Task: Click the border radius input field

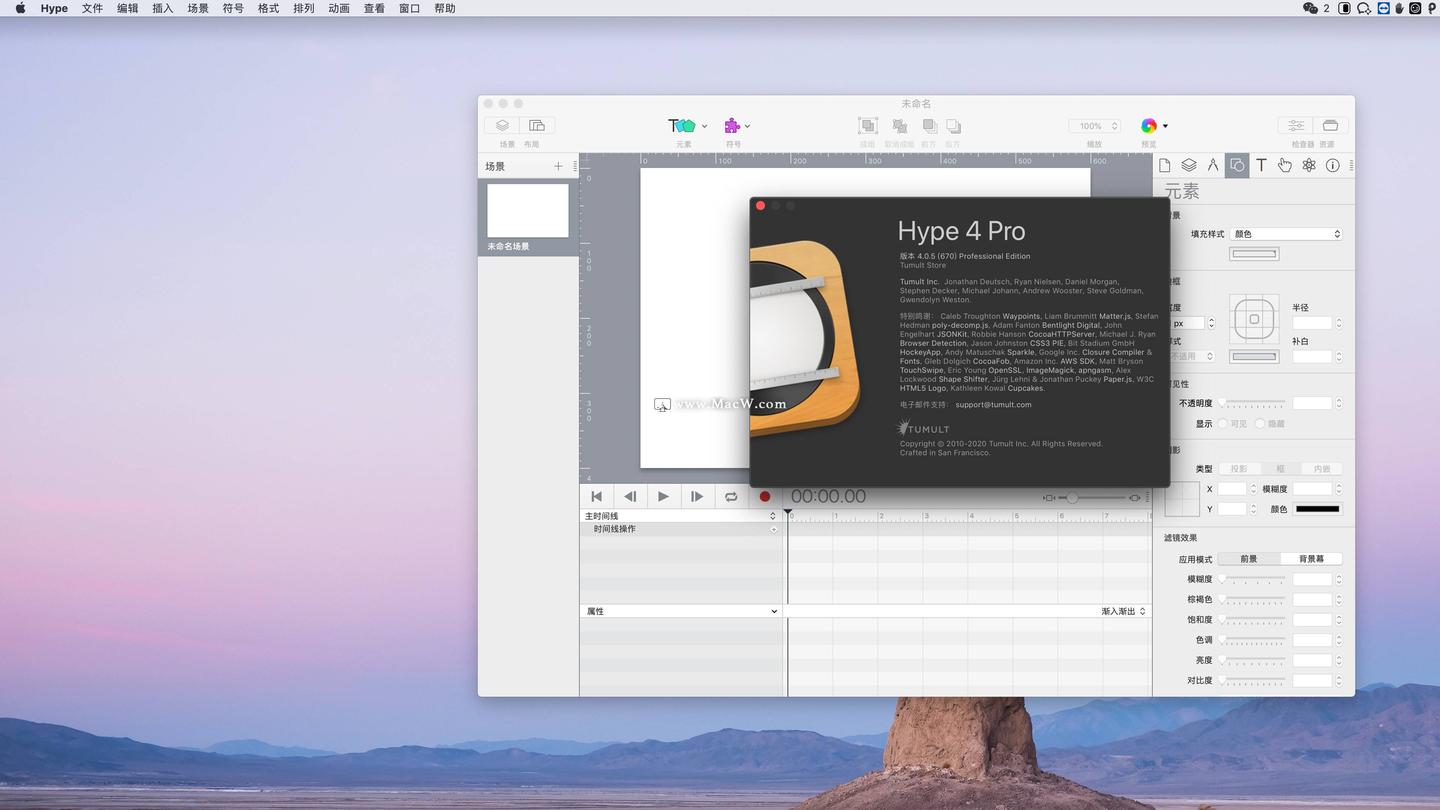Action: pyautogui.click(x=1312, y=323)
